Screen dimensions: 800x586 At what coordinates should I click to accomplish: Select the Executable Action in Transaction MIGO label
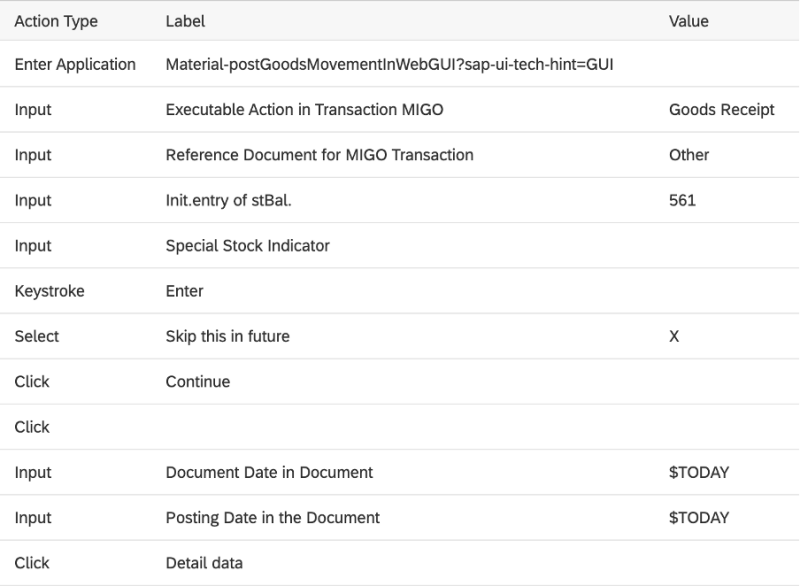point(304,110)
